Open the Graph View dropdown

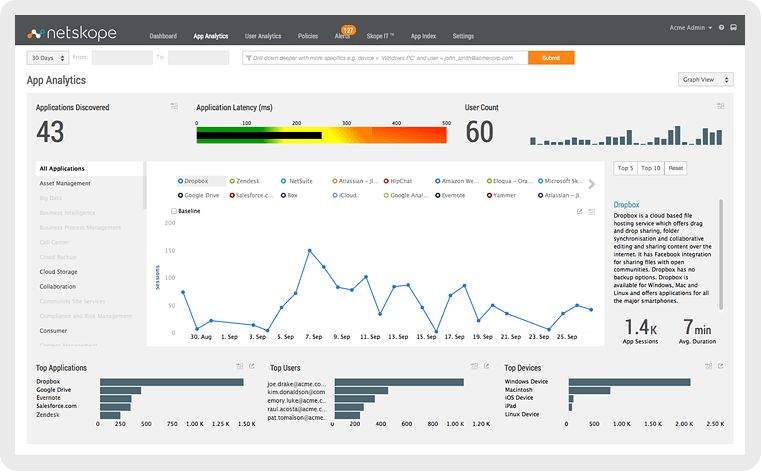(x=706, y=80)
